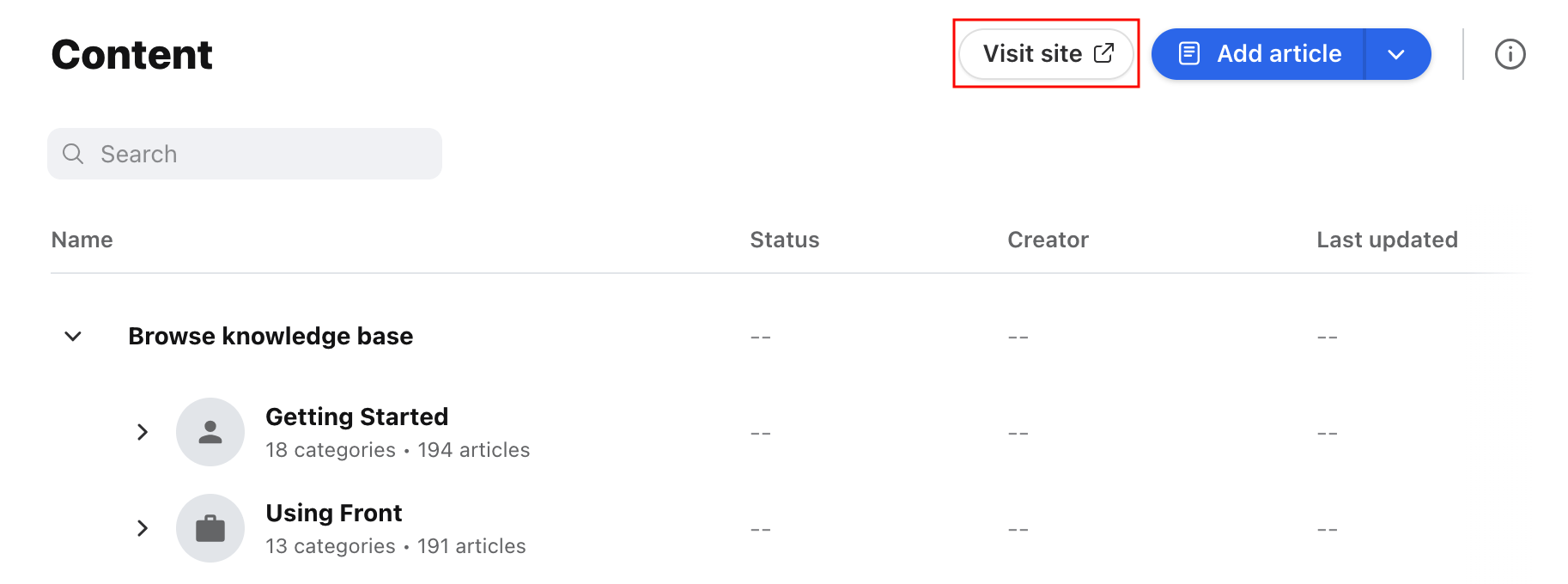This screenshot has height=584, width=1568.
Task: Expand the Using Front category
Action: [x=143, y=527]
